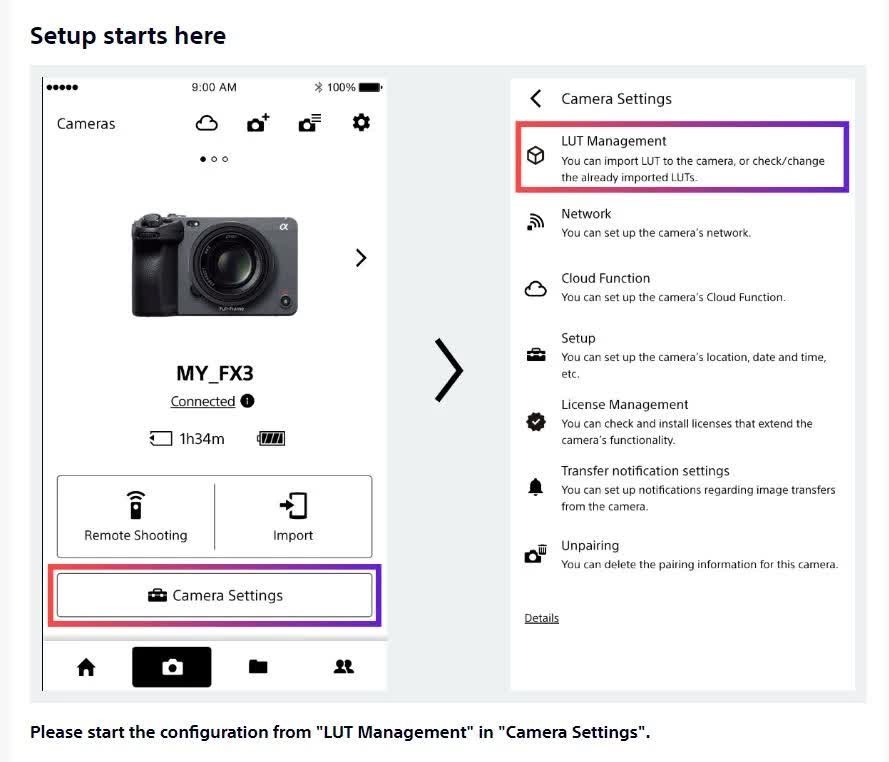Open Cloud Function entry

point(682,287)
